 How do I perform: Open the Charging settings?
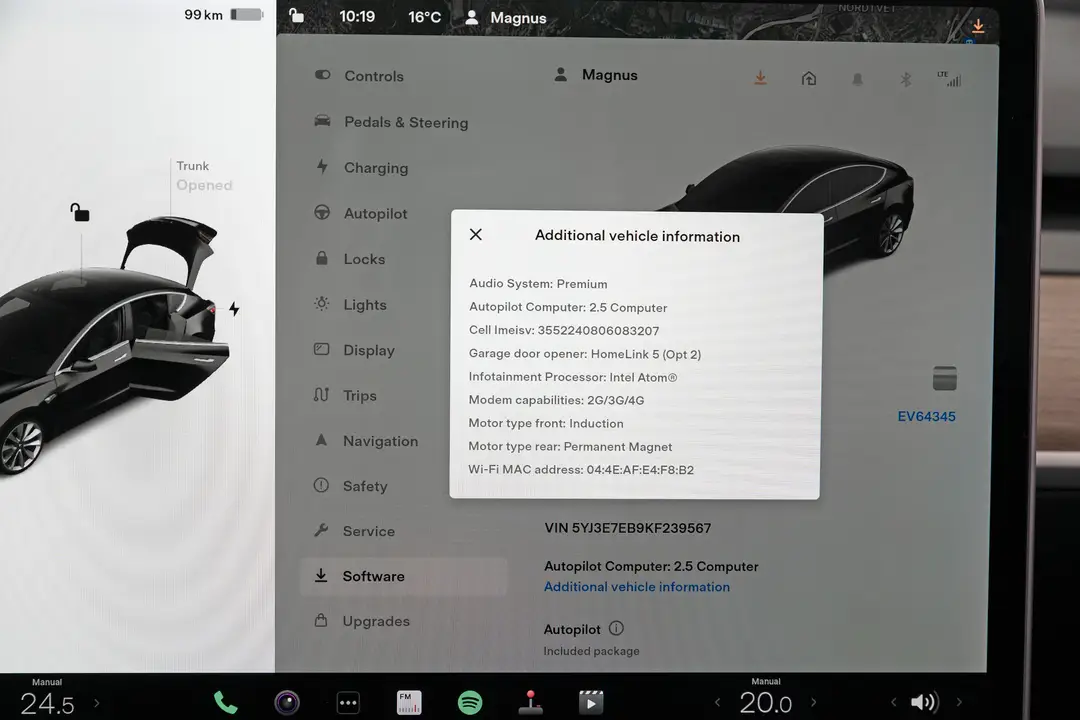(x=362, y=167)
